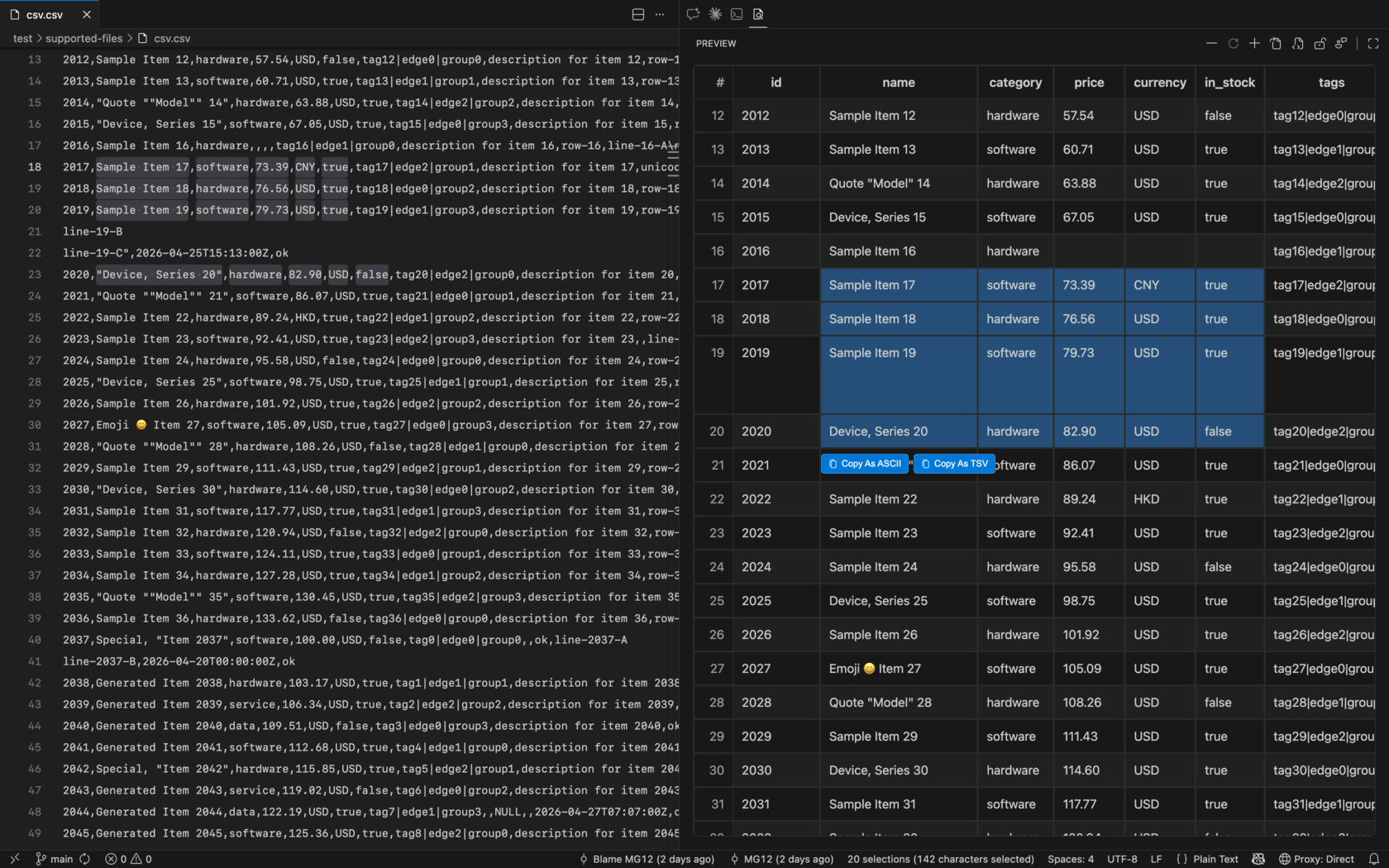Close the csv.csv editor tab

(87, 15)
